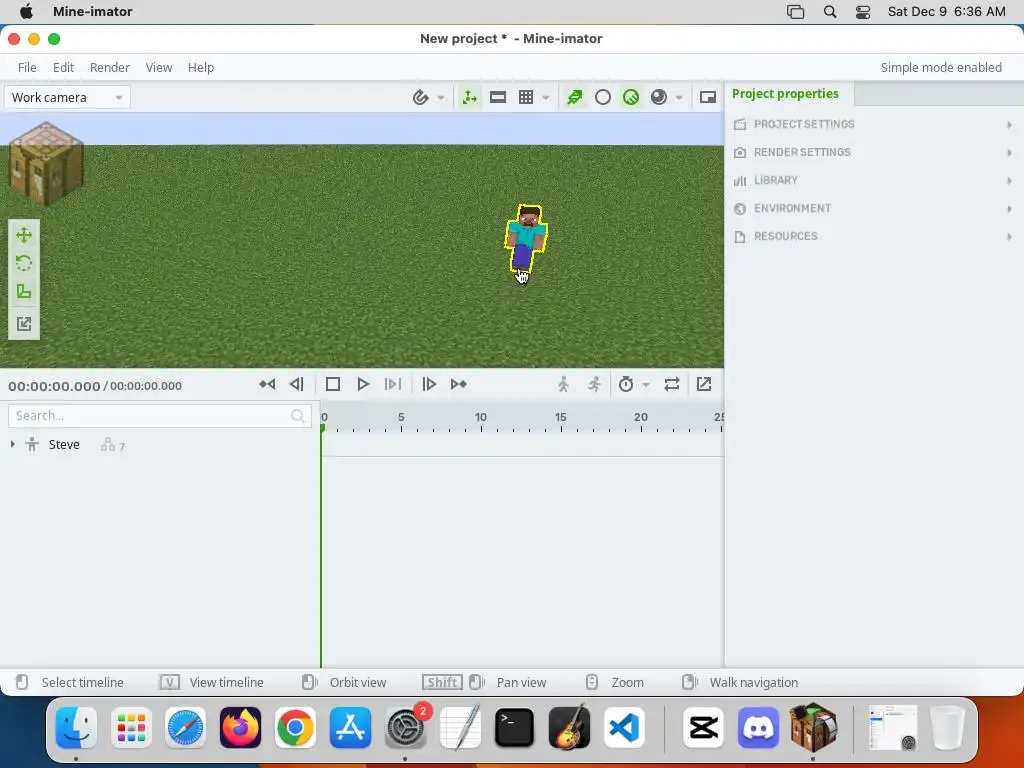Select the Project properties tab

pyautogui.click(x=785, y=93)
